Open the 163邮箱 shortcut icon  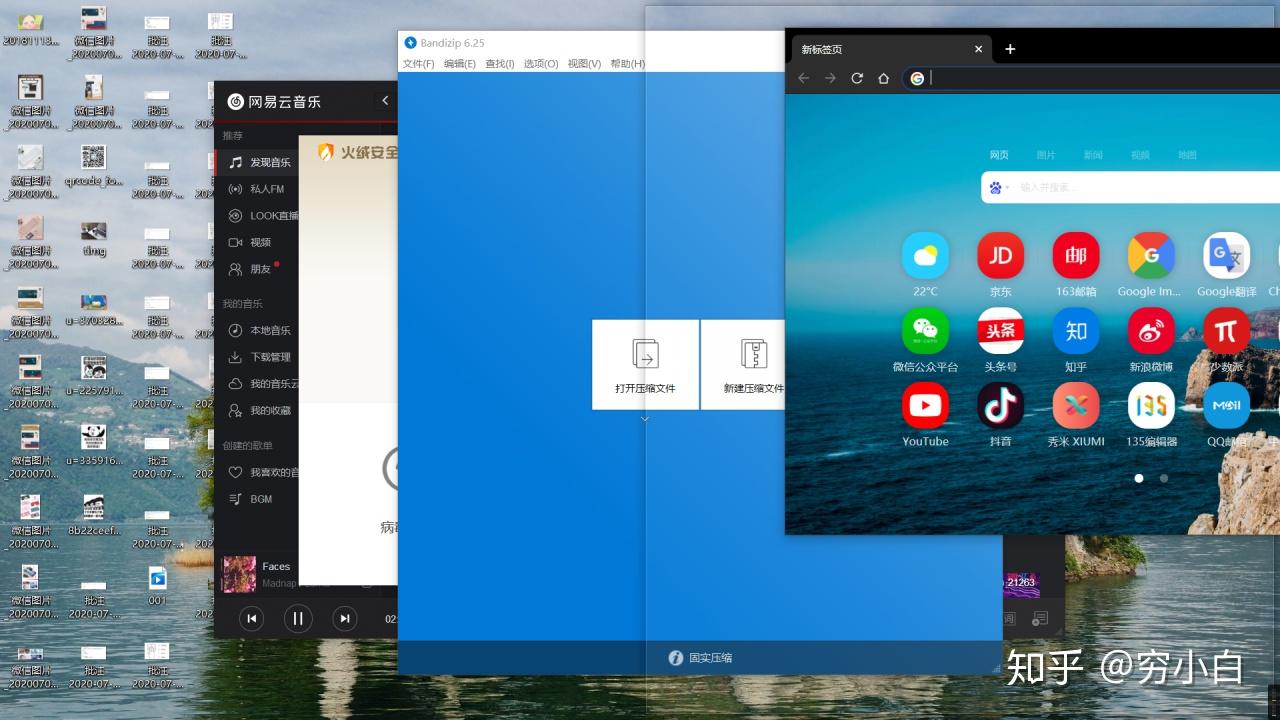[1076, 256]
